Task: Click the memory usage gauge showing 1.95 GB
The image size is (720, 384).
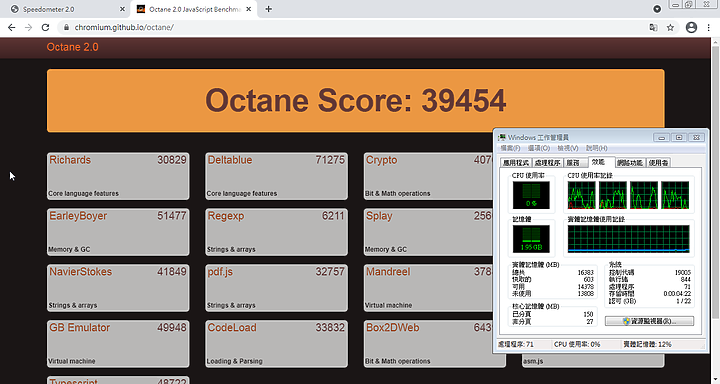Action: [531, 239]
